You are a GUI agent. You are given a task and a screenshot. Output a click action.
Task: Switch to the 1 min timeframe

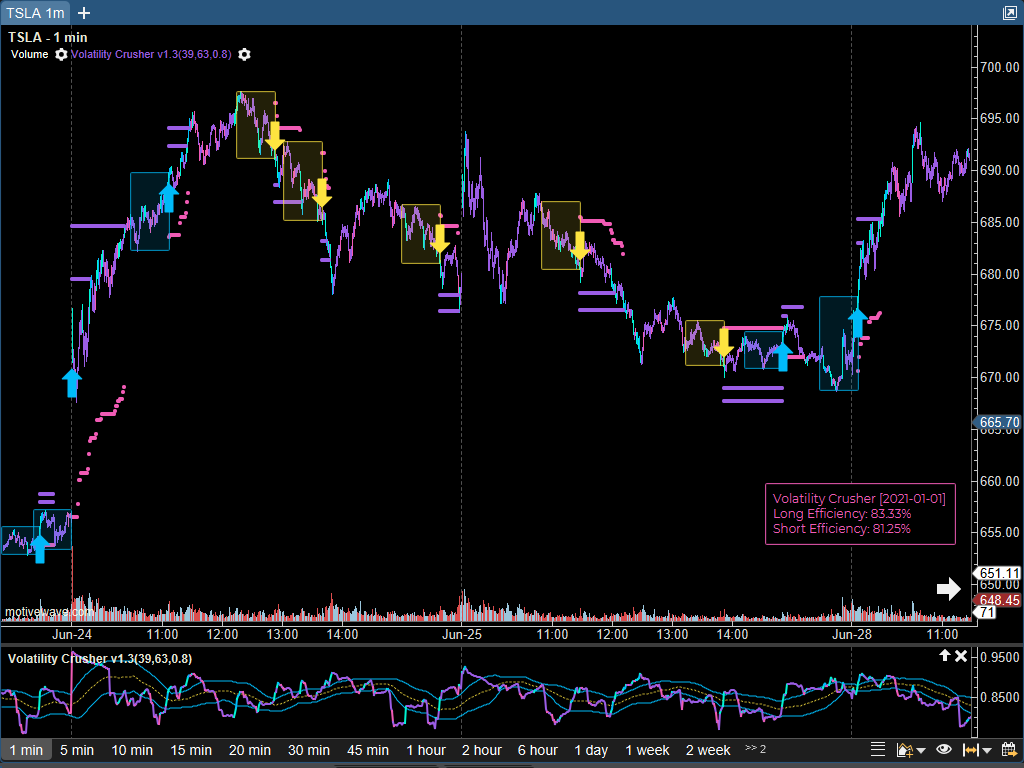click(26, 750)
